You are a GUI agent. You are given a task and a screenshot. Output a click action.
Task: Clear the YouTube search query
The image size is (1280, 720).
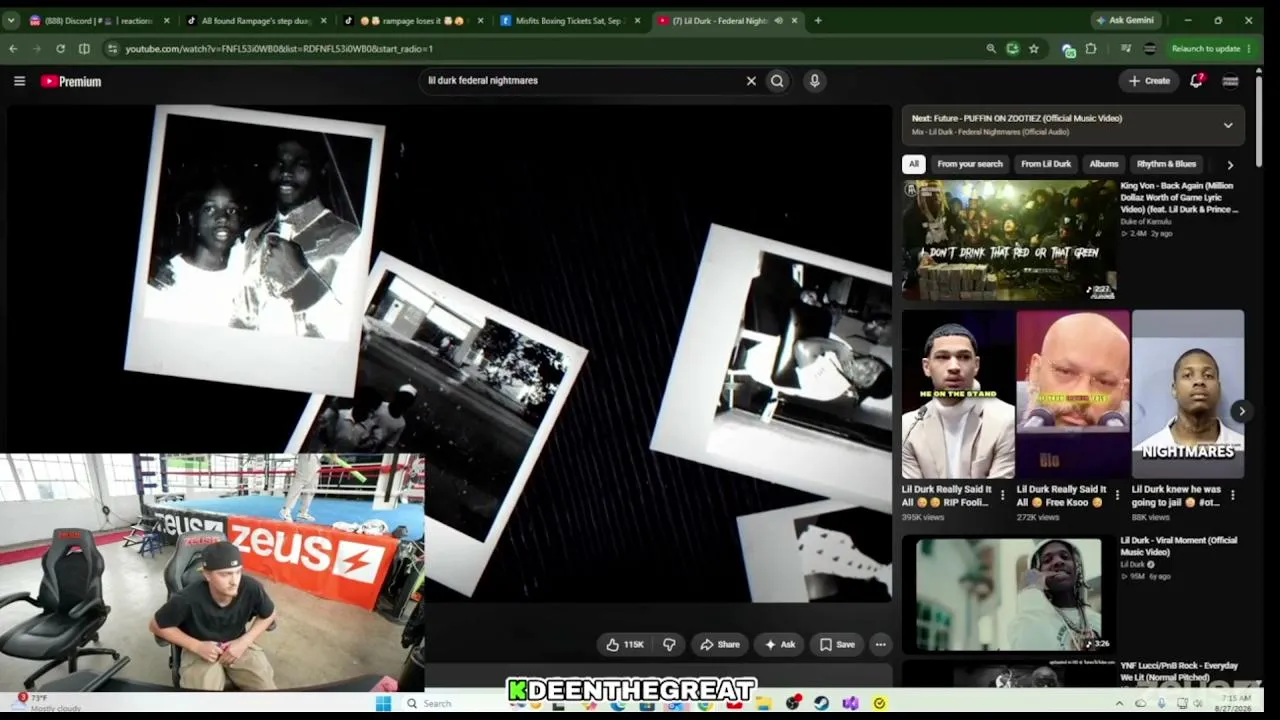pos(751,81)
